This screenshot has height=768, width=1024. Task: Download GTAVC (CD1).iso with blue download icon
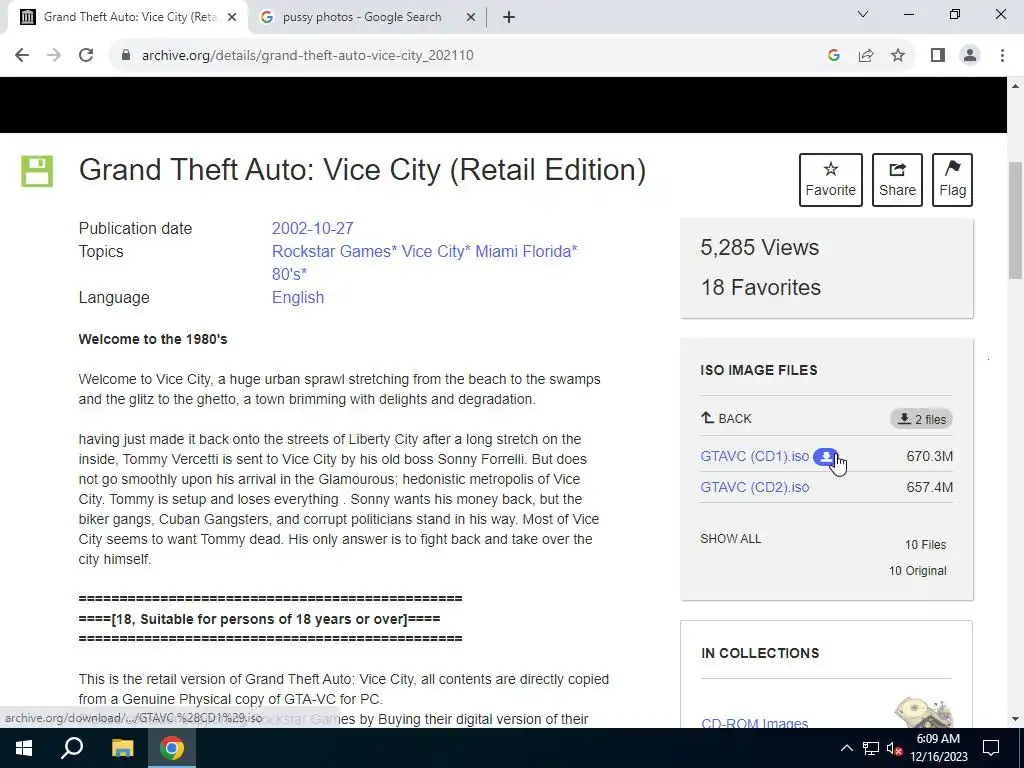coord(825,457)
